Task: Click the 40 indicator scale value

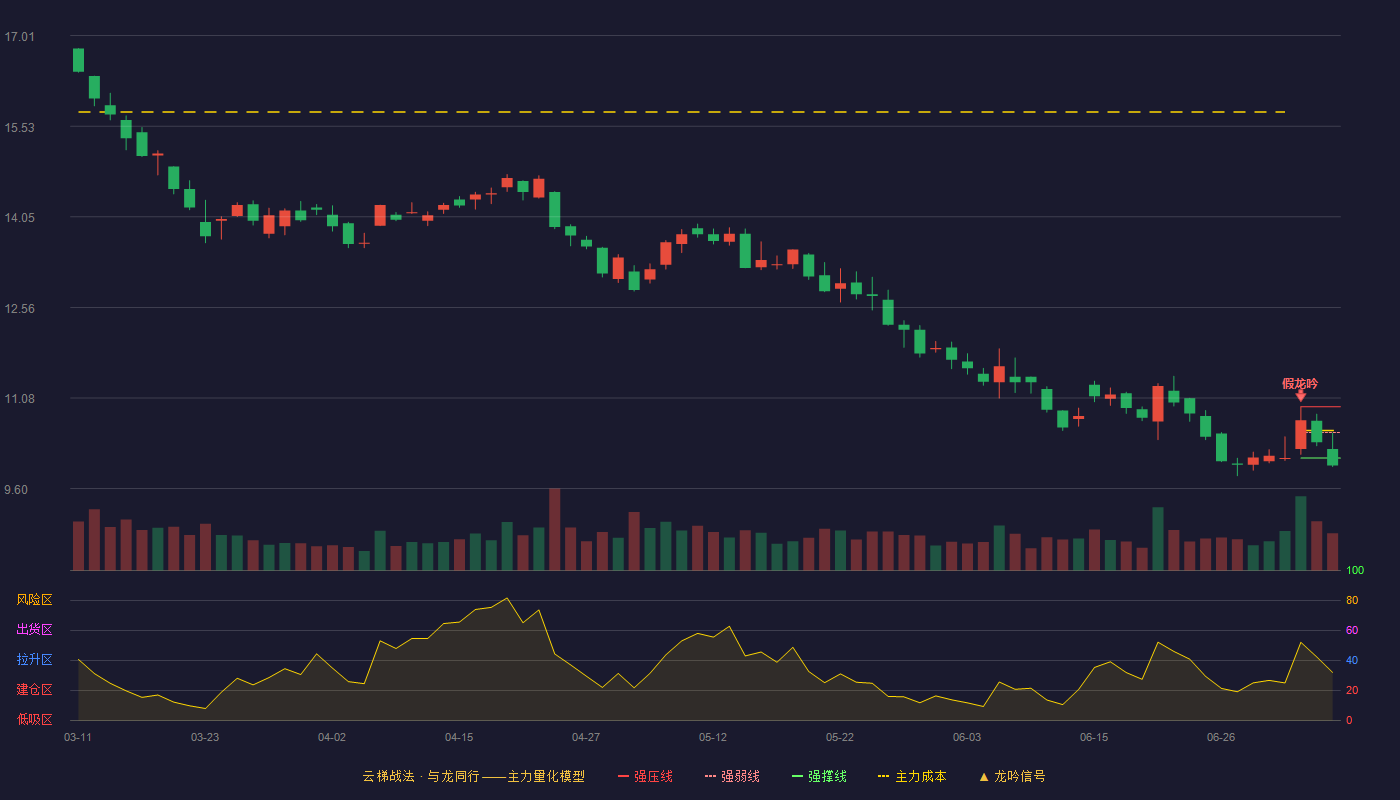Action: coord(1352,661)
